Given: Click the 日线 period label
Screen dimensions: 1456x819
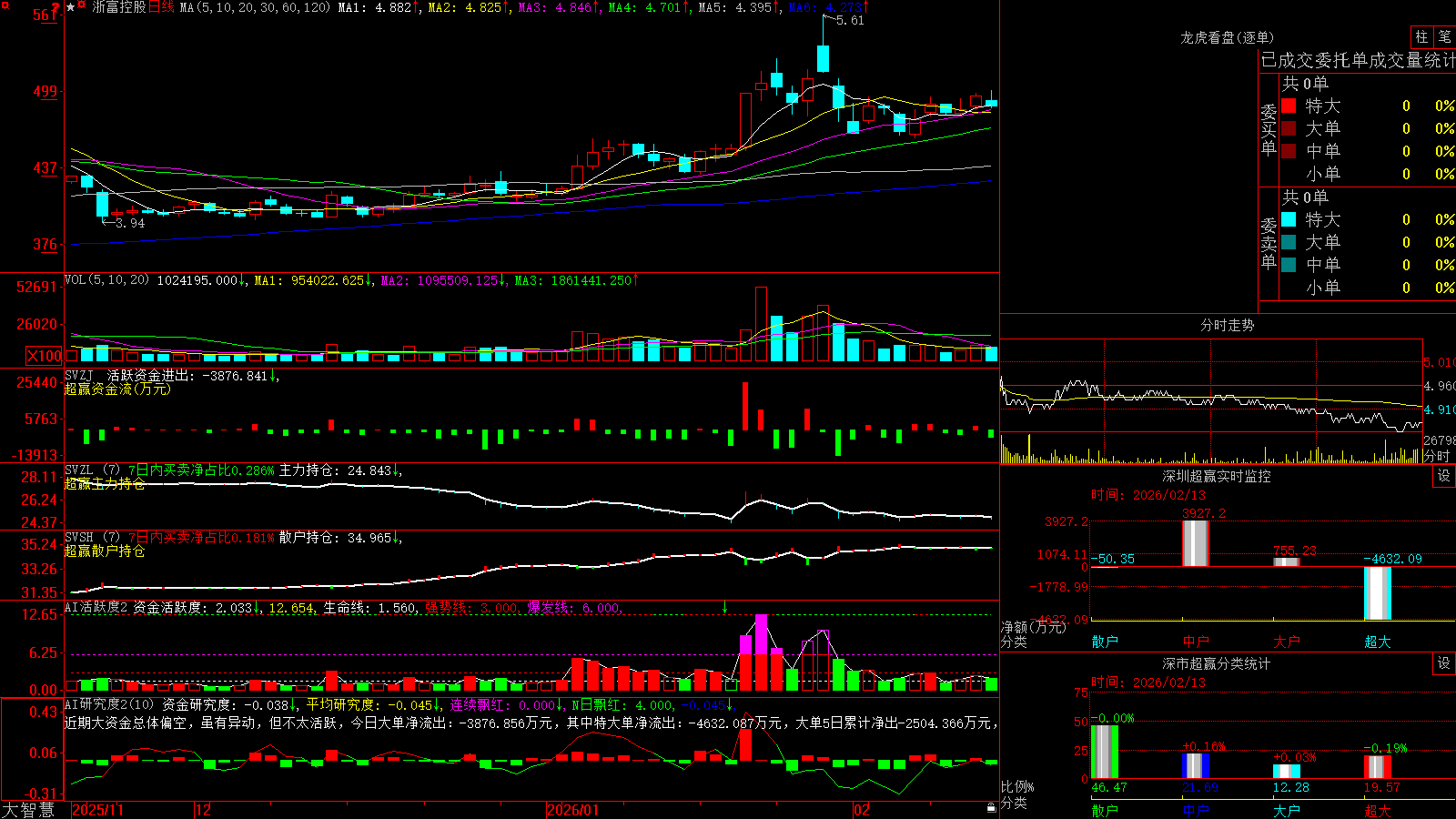Looking at the screenshot, I should (x=161, y=7).
